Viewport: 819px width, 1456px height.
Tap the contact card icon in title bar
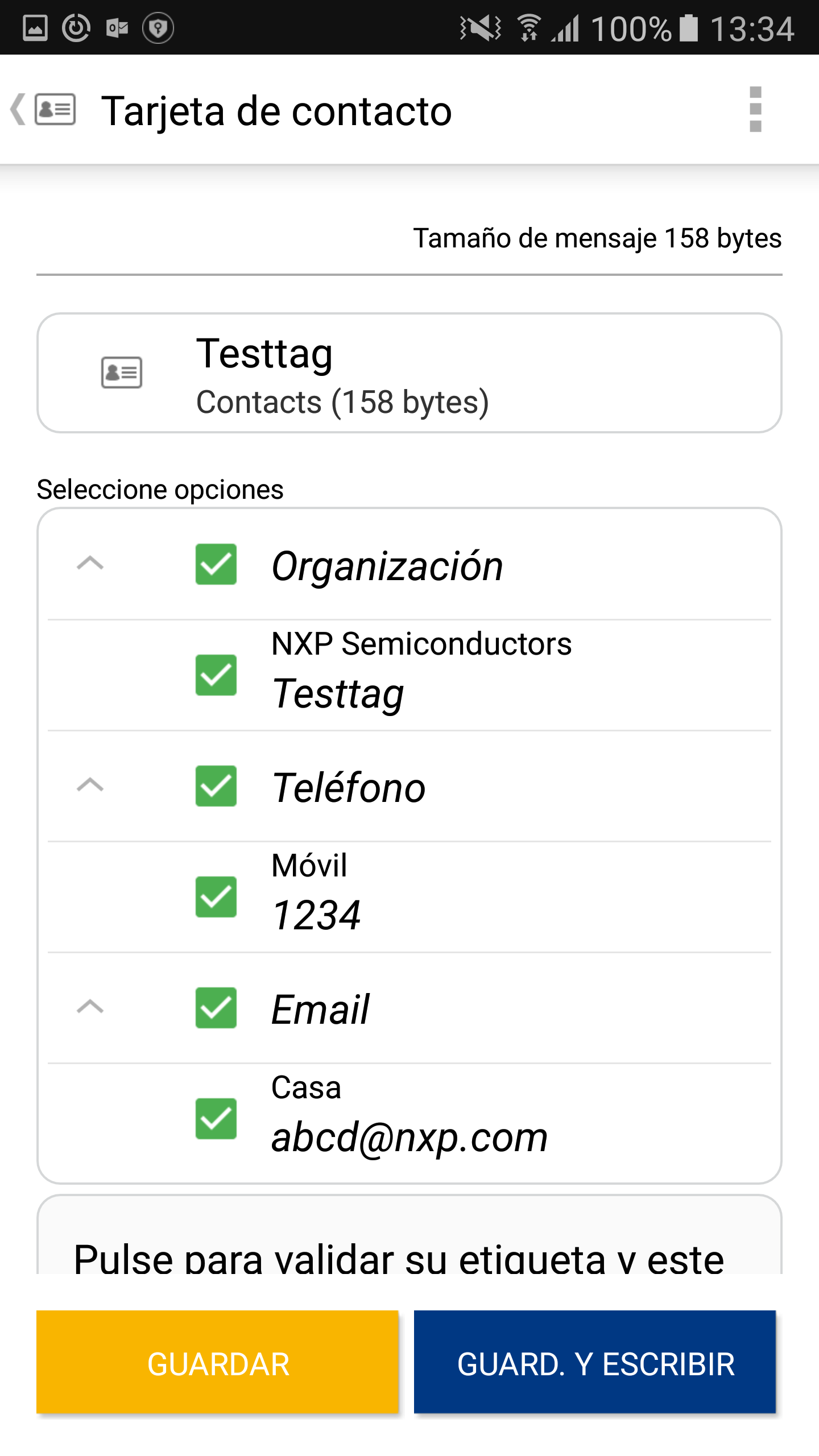click(x=55, y=109)
